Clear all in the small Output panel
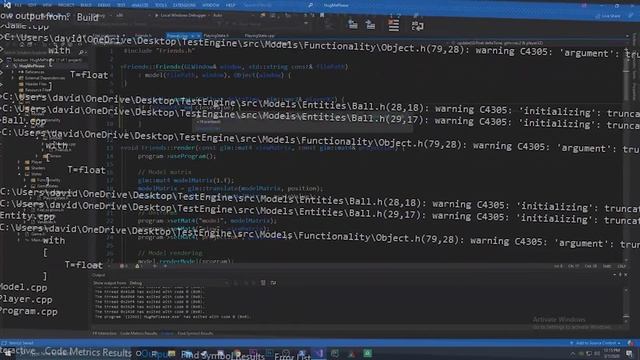This screenshot has height=360, width=640. point(263,283)
